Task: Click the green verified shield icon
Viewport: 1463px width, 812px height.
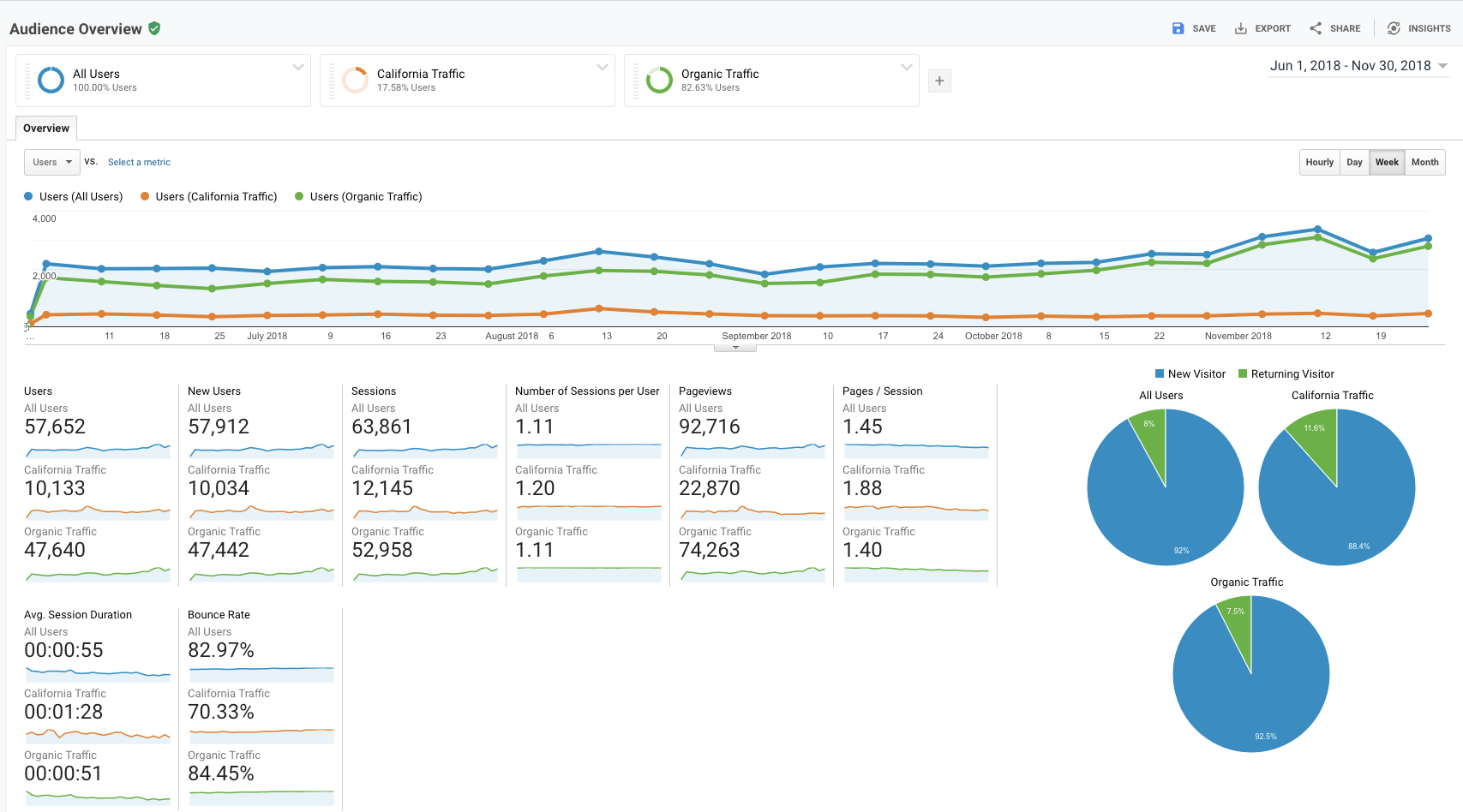Action: click(x=154, y=28)
